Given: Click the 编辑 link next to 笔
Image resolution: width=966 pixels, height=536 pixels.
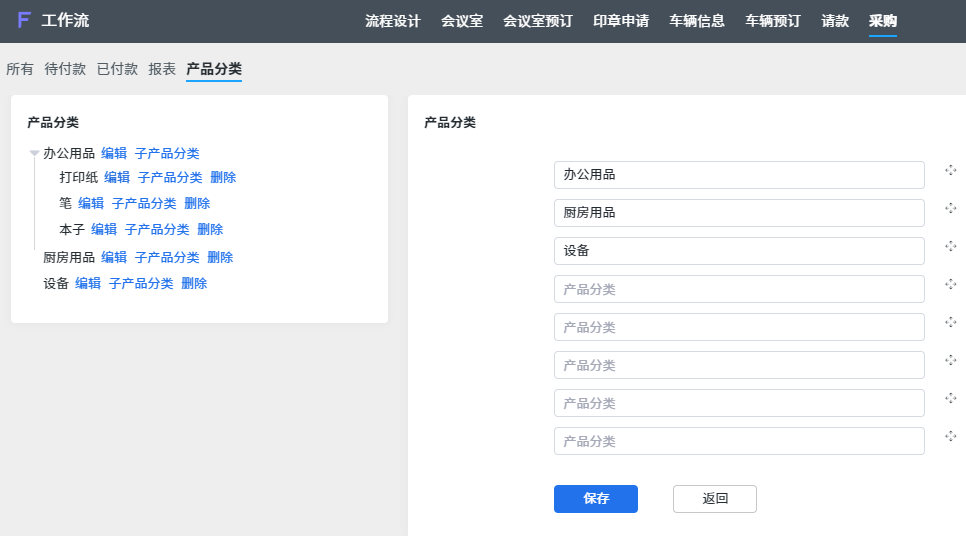Looking at the screenshot, I should point(91,203).
